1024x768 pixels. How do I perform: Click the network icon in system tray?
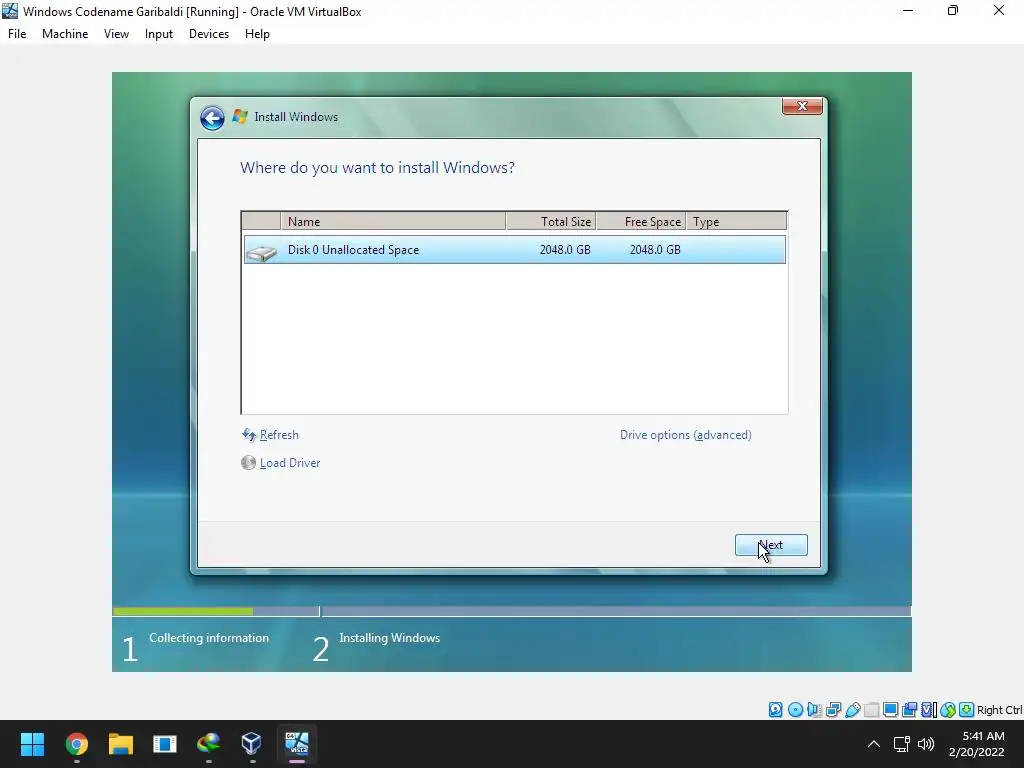coord(902,744)
